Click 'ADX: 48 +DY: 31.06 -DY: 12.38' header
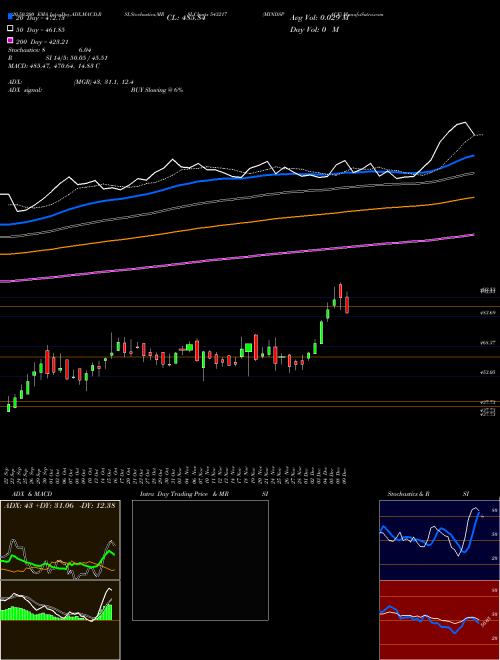This screenshot has width=500, height=660. (x=60, y=505)
